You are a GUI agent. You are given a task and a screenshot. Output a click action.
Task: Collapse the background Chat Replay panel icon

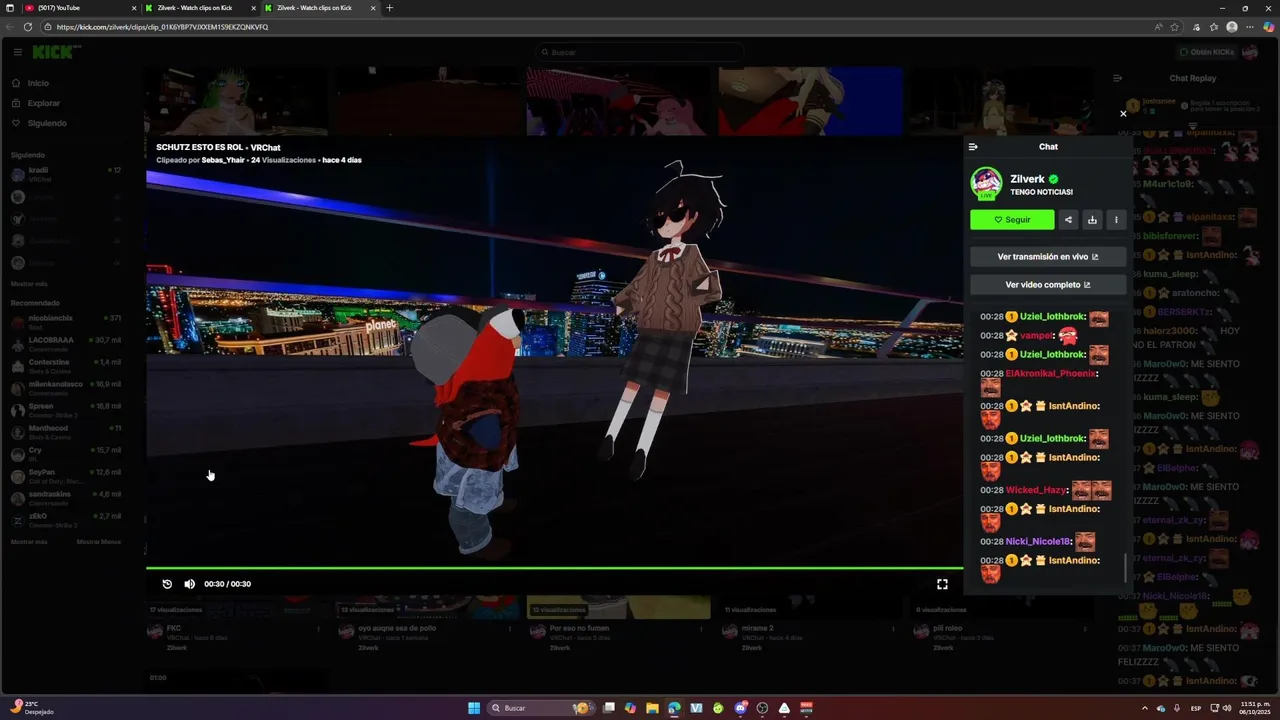(1118, 78)
